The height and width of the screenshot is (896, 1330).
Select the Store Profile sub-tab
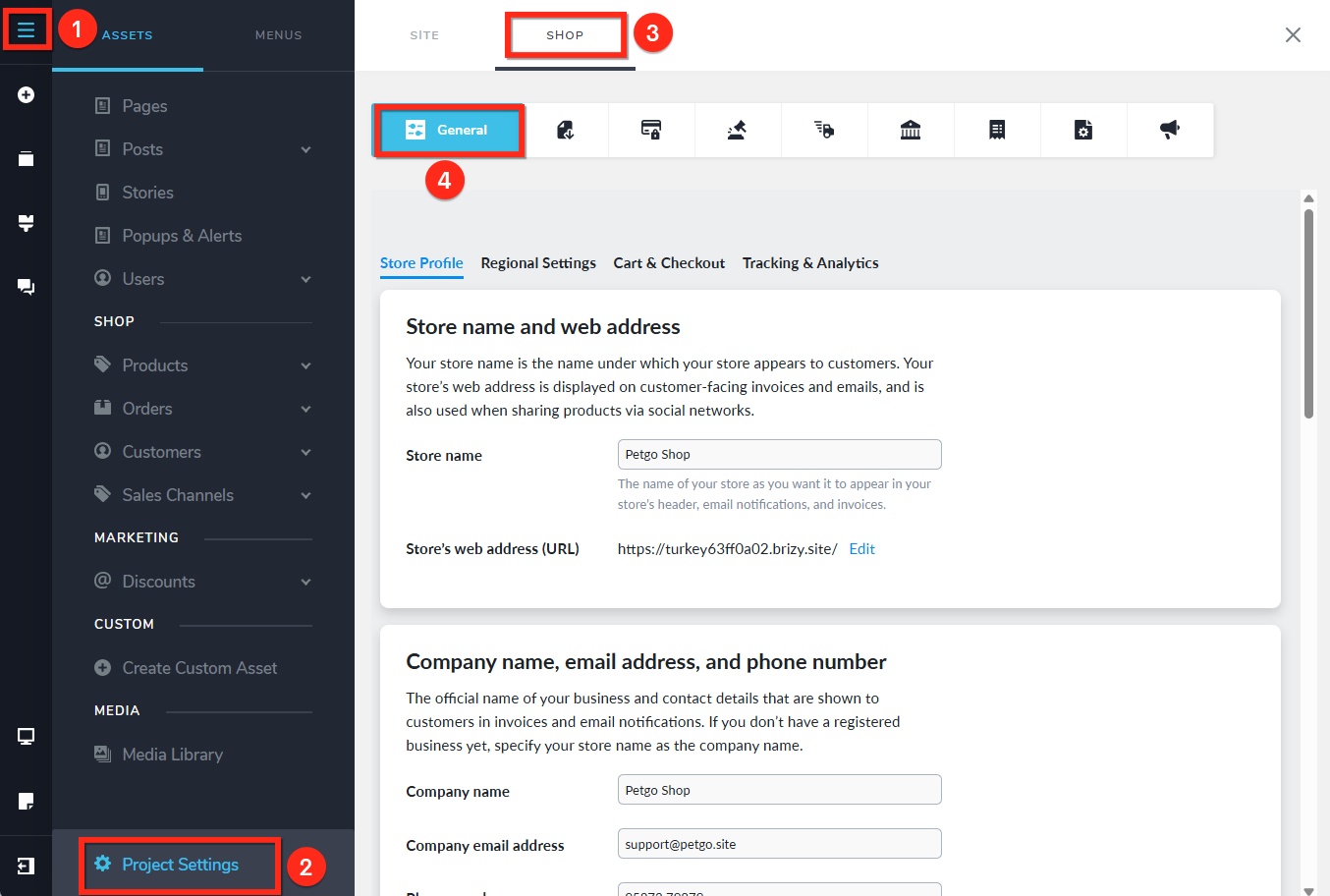coord(421,262)
